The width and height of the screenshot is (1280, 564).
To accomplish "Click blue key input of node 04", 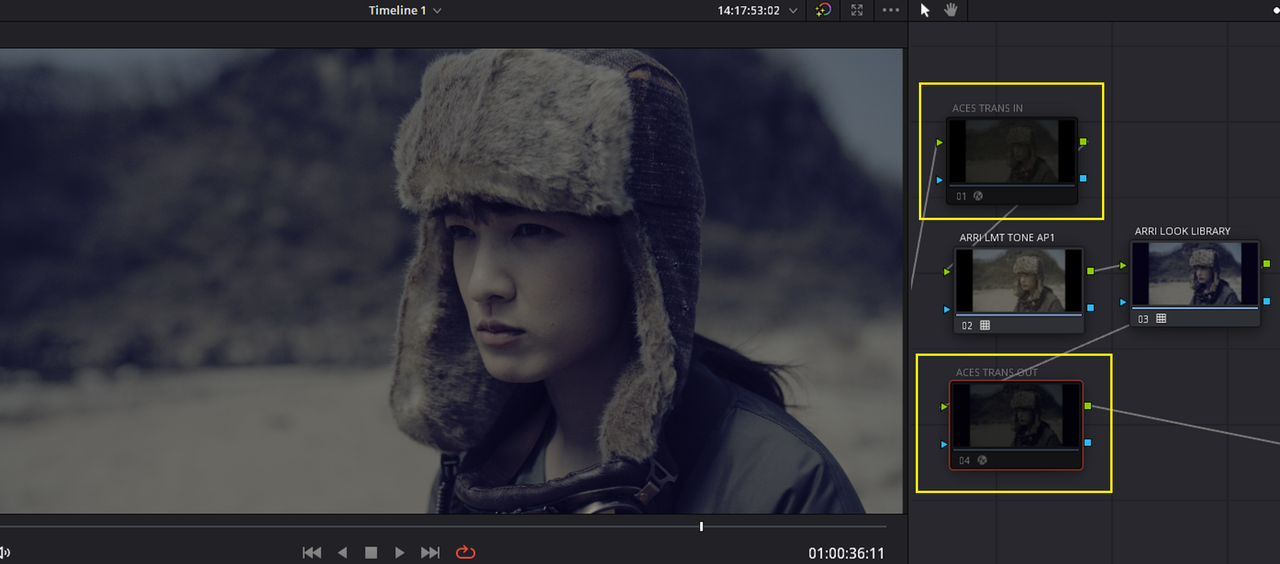I will [944, 443].
